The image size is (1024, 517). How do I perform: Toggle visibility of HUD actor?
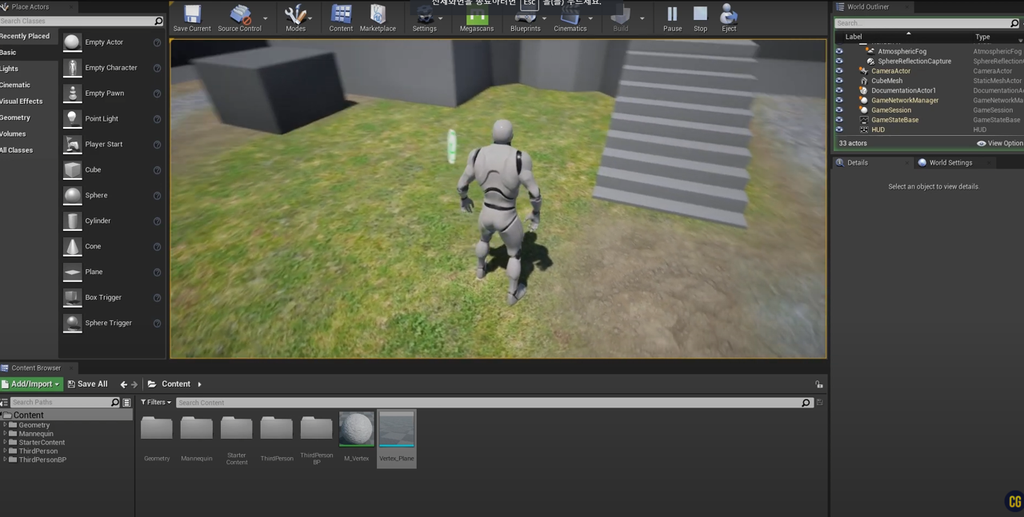(839, 129)
